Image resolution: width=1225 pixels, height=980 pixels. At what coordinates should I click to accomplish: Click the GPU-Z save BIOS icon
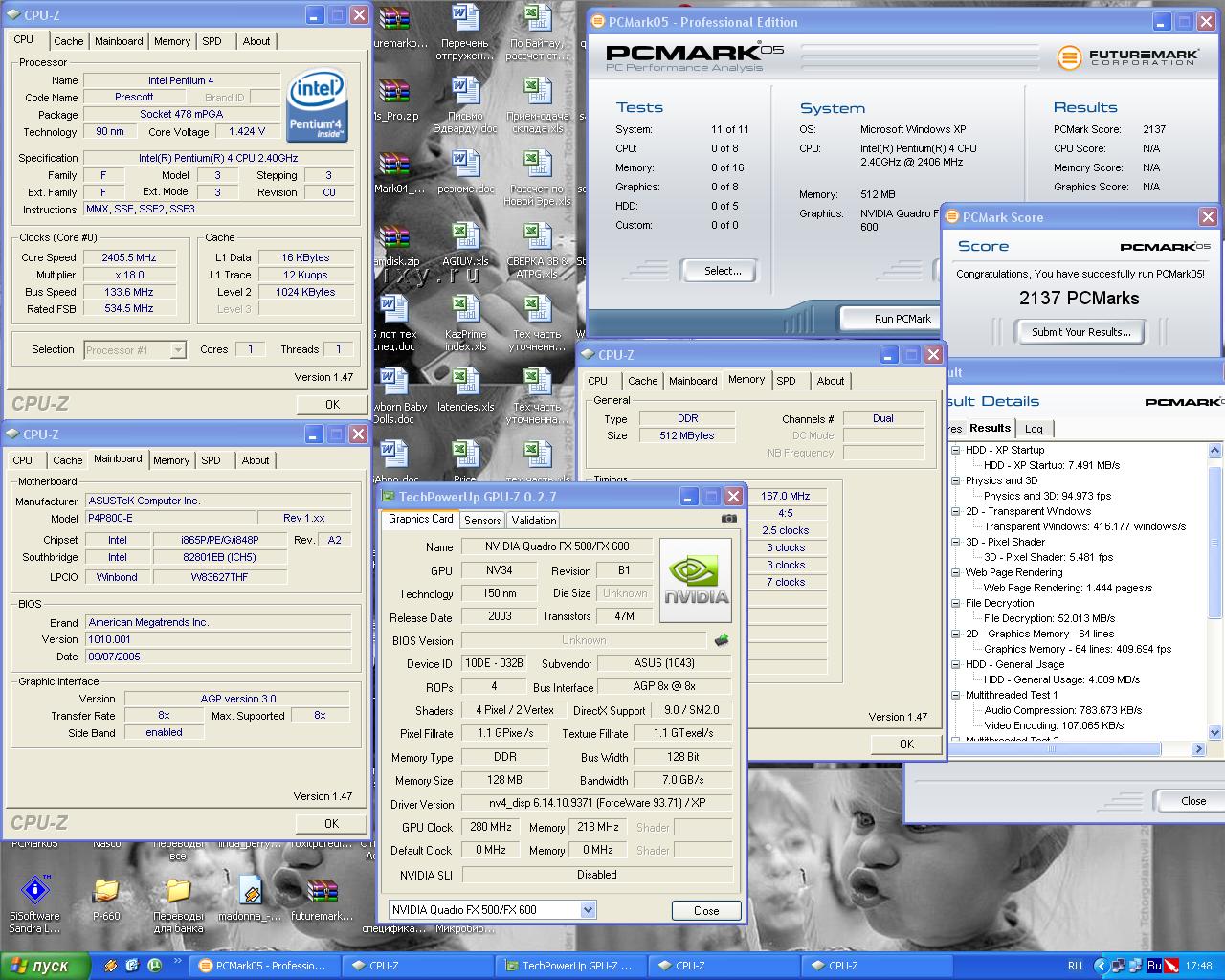coord(722,639)
